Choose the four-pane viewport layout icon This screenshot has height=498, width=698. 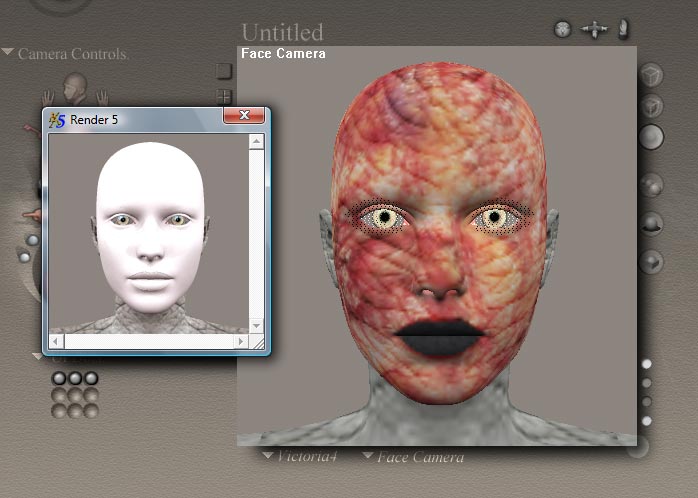(223, 96)
